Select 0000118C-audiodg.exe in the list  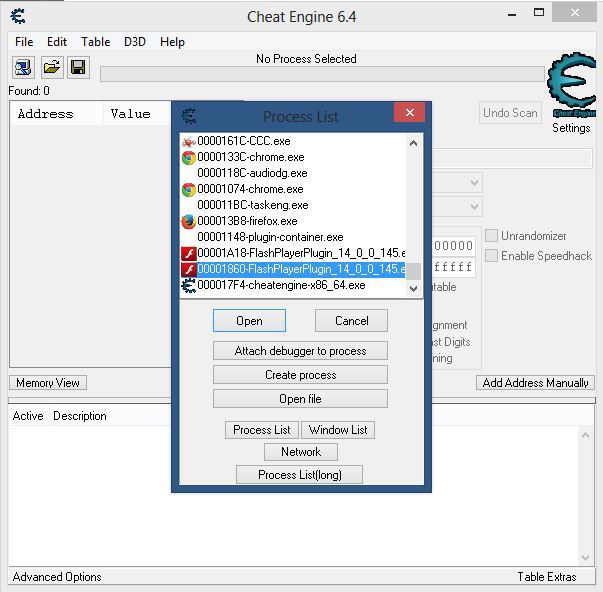click(x=292, y=173)
